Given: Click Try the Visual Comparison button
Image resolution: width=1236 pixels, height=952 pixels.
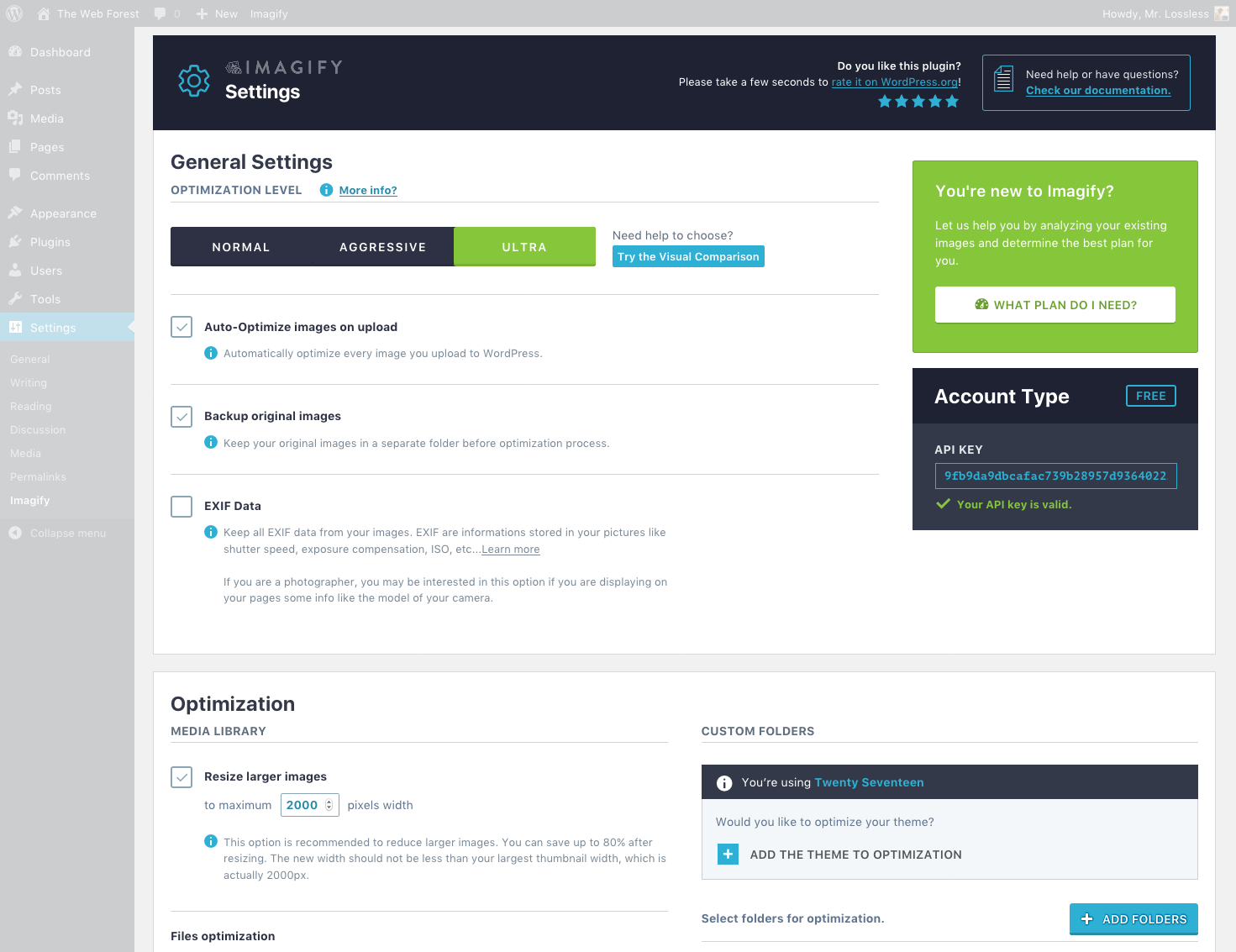Looking at the screenshot, I should point(688,256).
